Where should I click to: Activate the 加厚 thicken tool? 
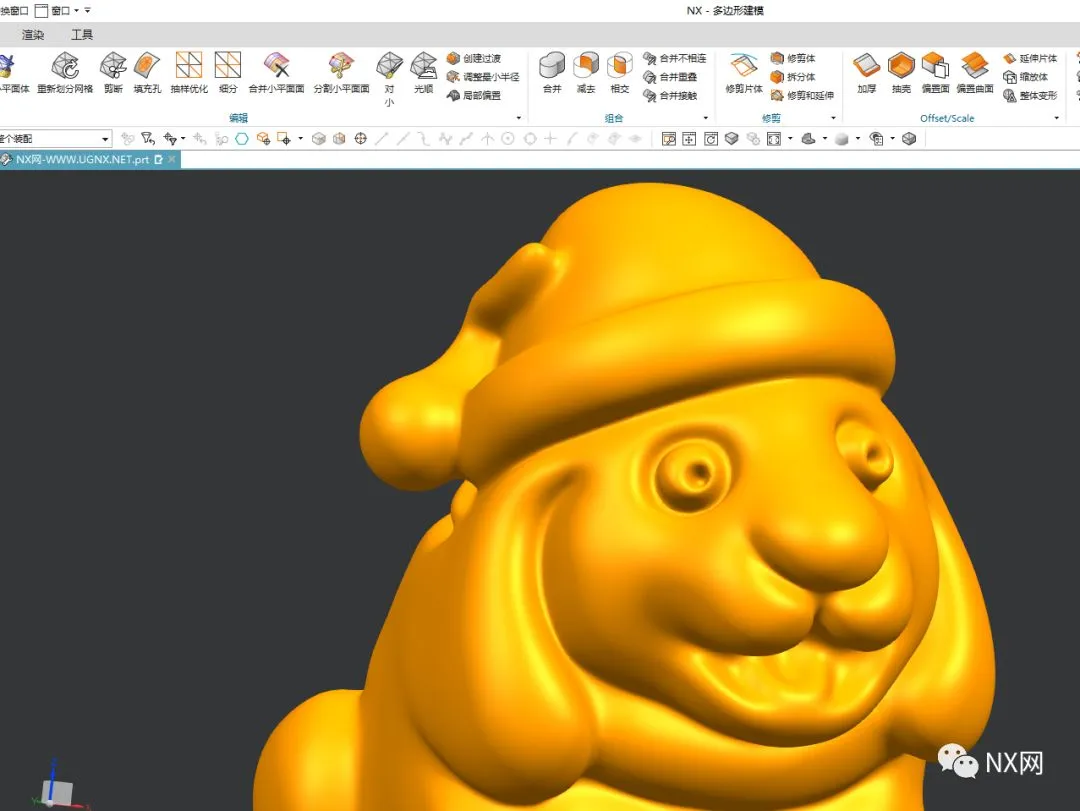[866, 72]
